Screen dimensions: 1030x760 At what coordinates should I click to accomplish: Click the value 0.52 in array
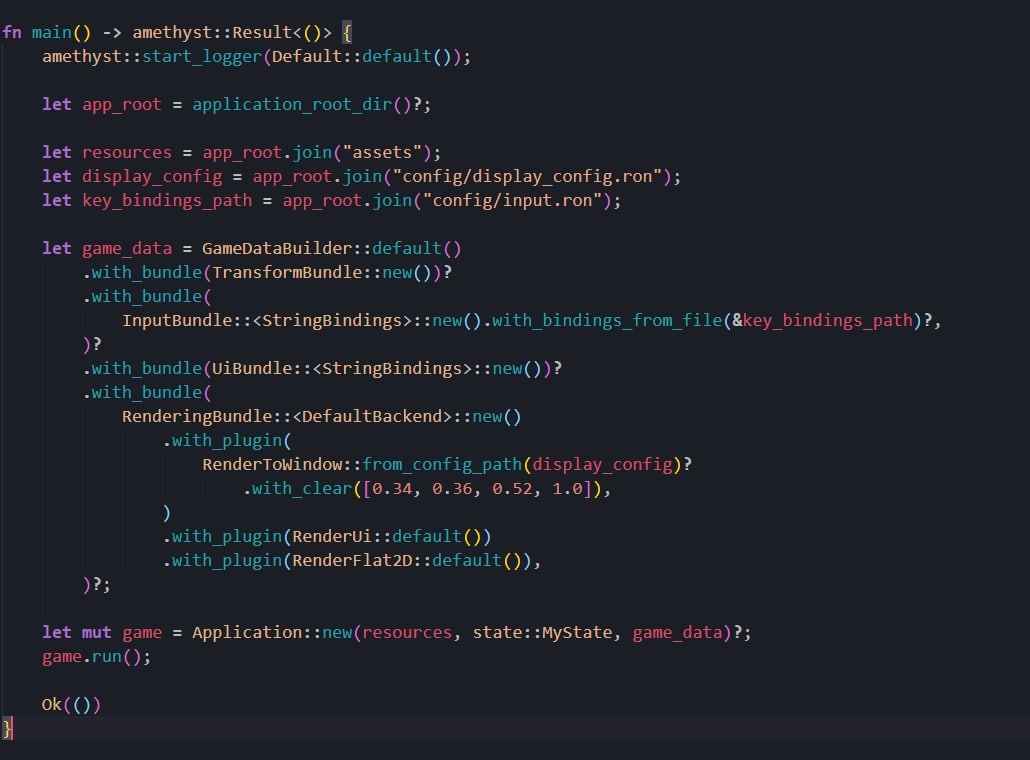coord(512,489)
